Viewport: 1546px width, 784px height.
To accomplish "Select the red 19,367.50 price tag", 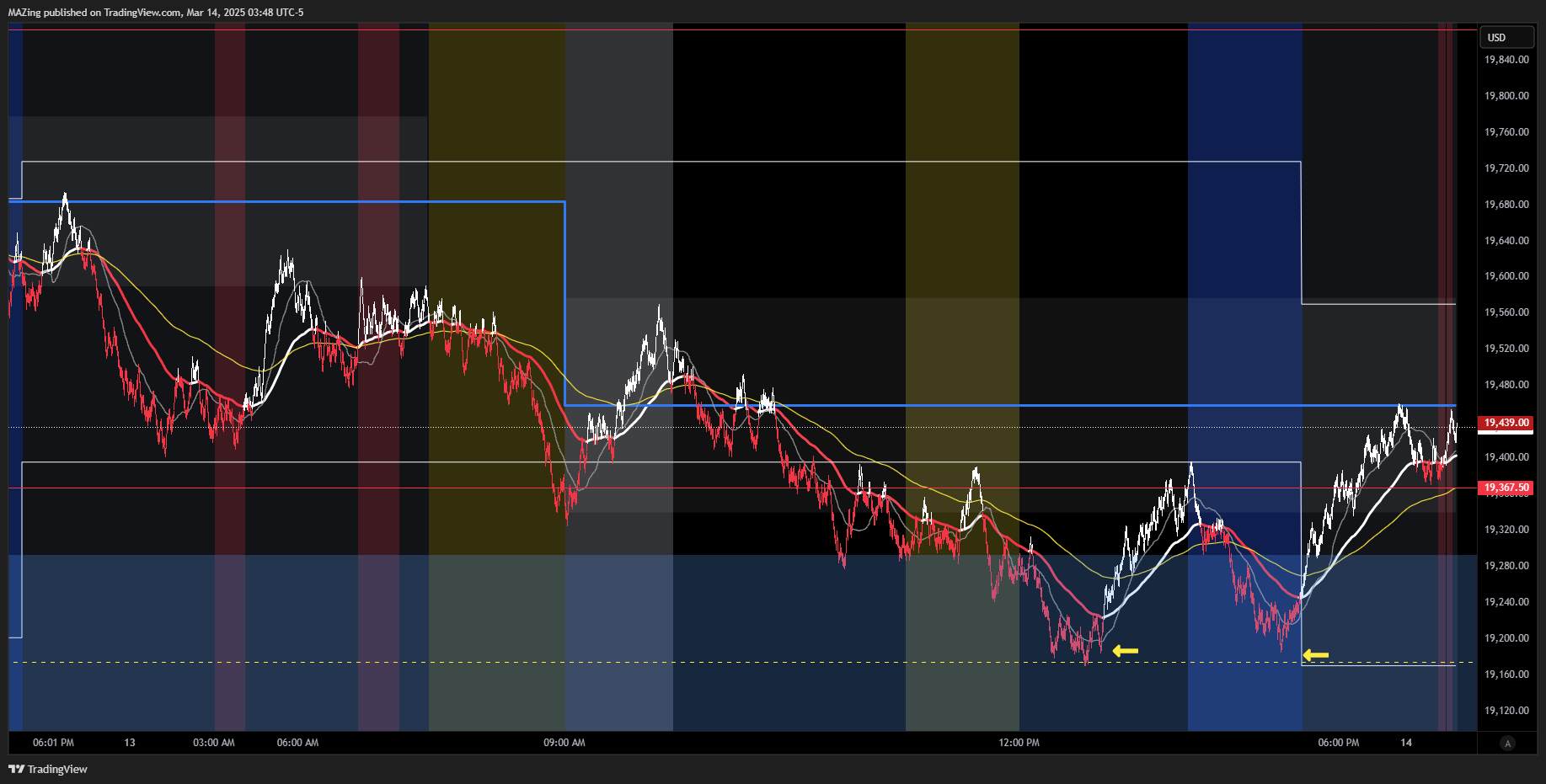I will pyautogui.click(x=1506, y=488).
